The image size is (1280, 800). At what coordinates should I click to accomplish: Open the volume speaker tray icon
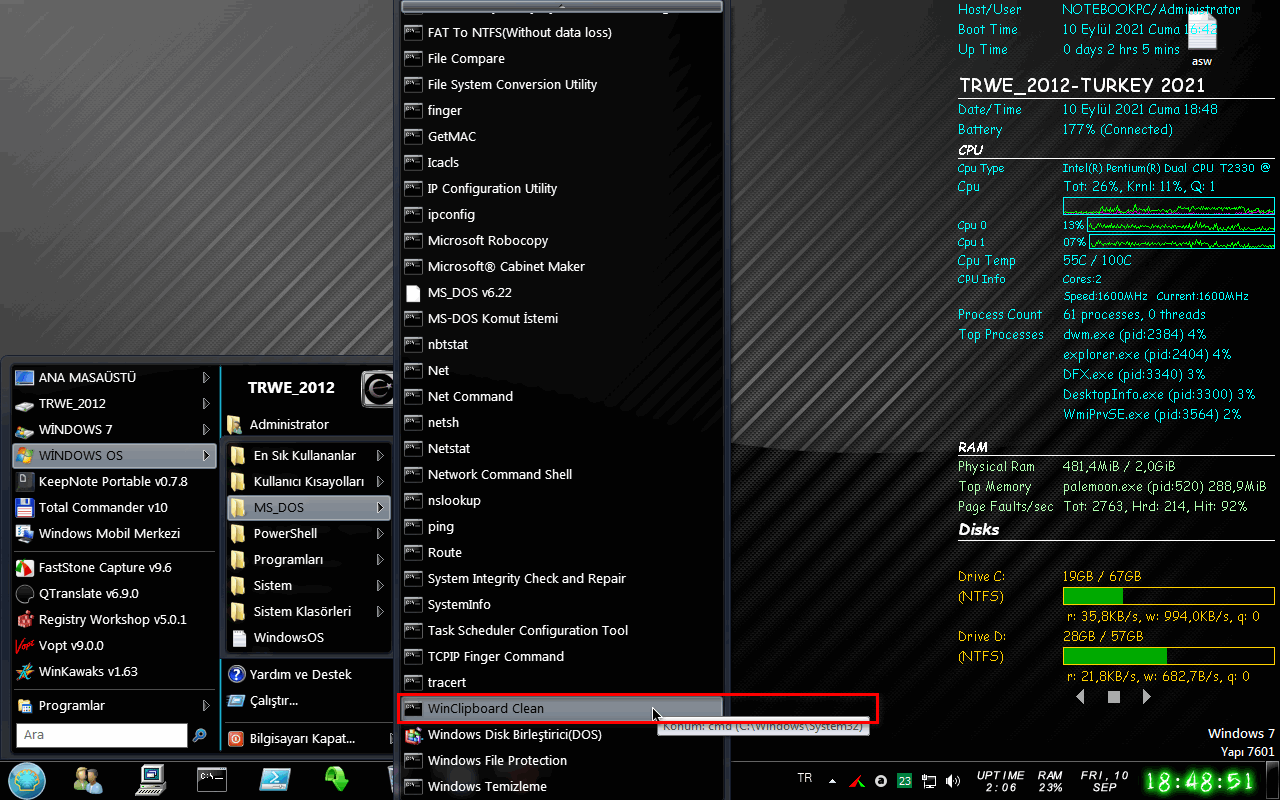952,780
